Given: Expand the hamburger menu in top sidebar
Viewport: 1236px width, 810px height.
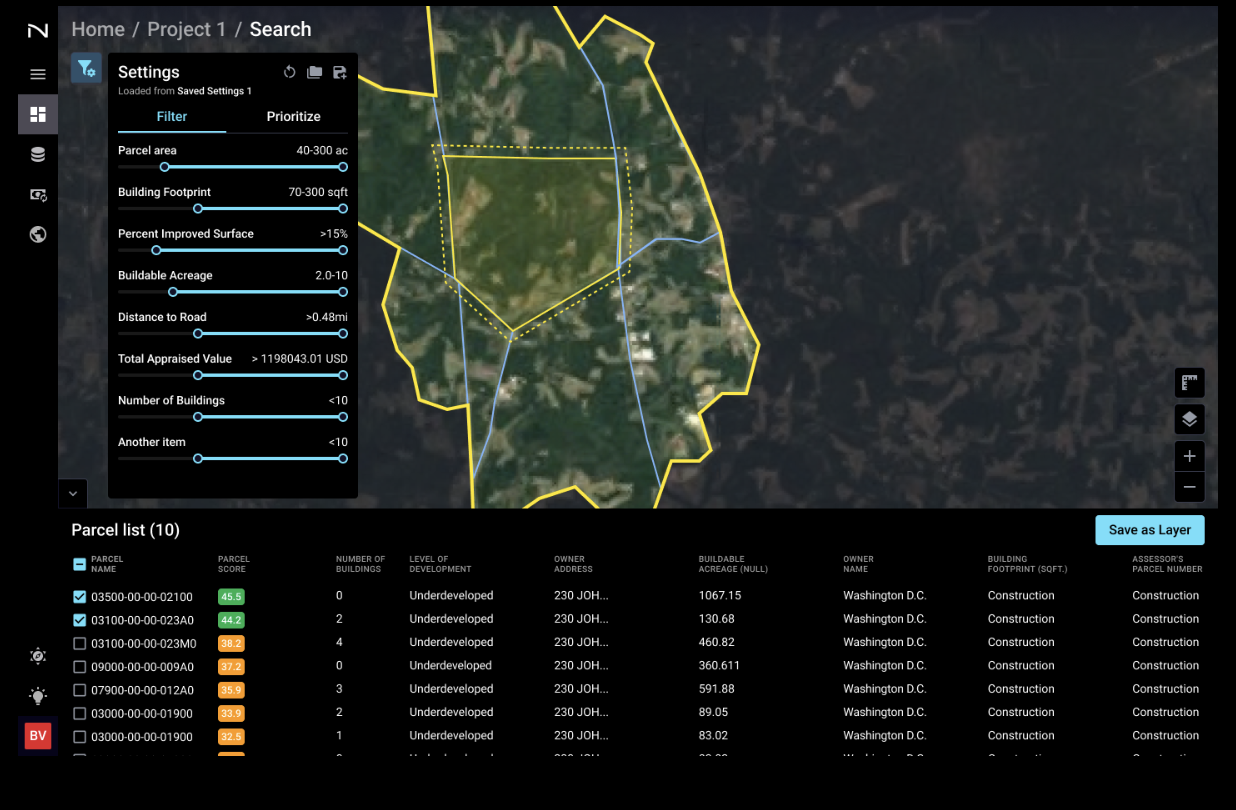Looking at the screenshot, I should 37,74.
